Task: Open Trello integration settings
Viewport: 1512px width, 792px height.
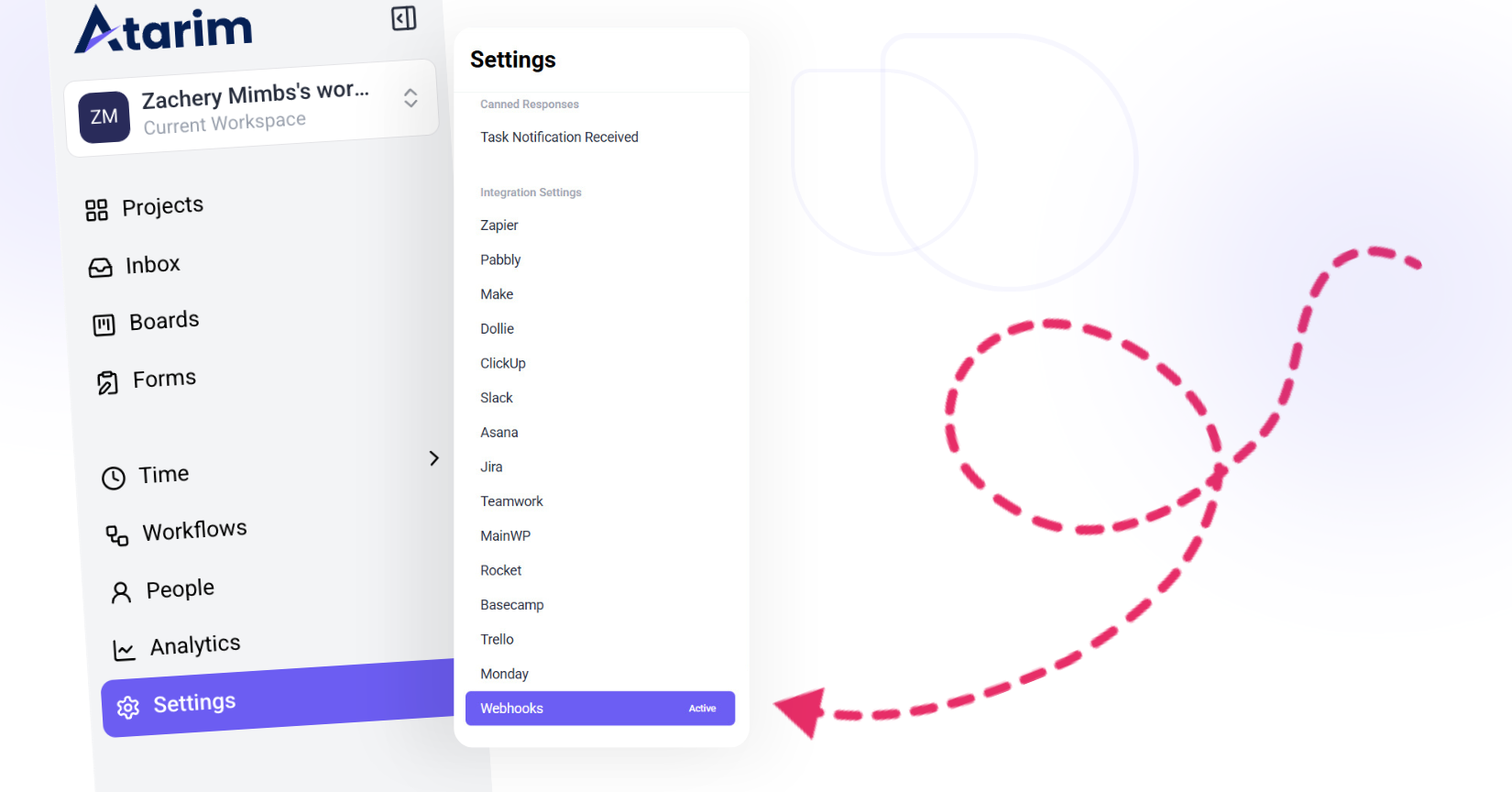Action: pyautogui.click(x=497, y=640)
